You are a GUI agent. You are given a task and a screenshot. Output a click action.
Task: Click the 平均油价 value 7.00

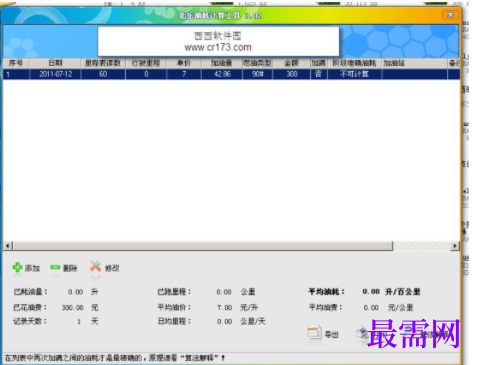224,307
